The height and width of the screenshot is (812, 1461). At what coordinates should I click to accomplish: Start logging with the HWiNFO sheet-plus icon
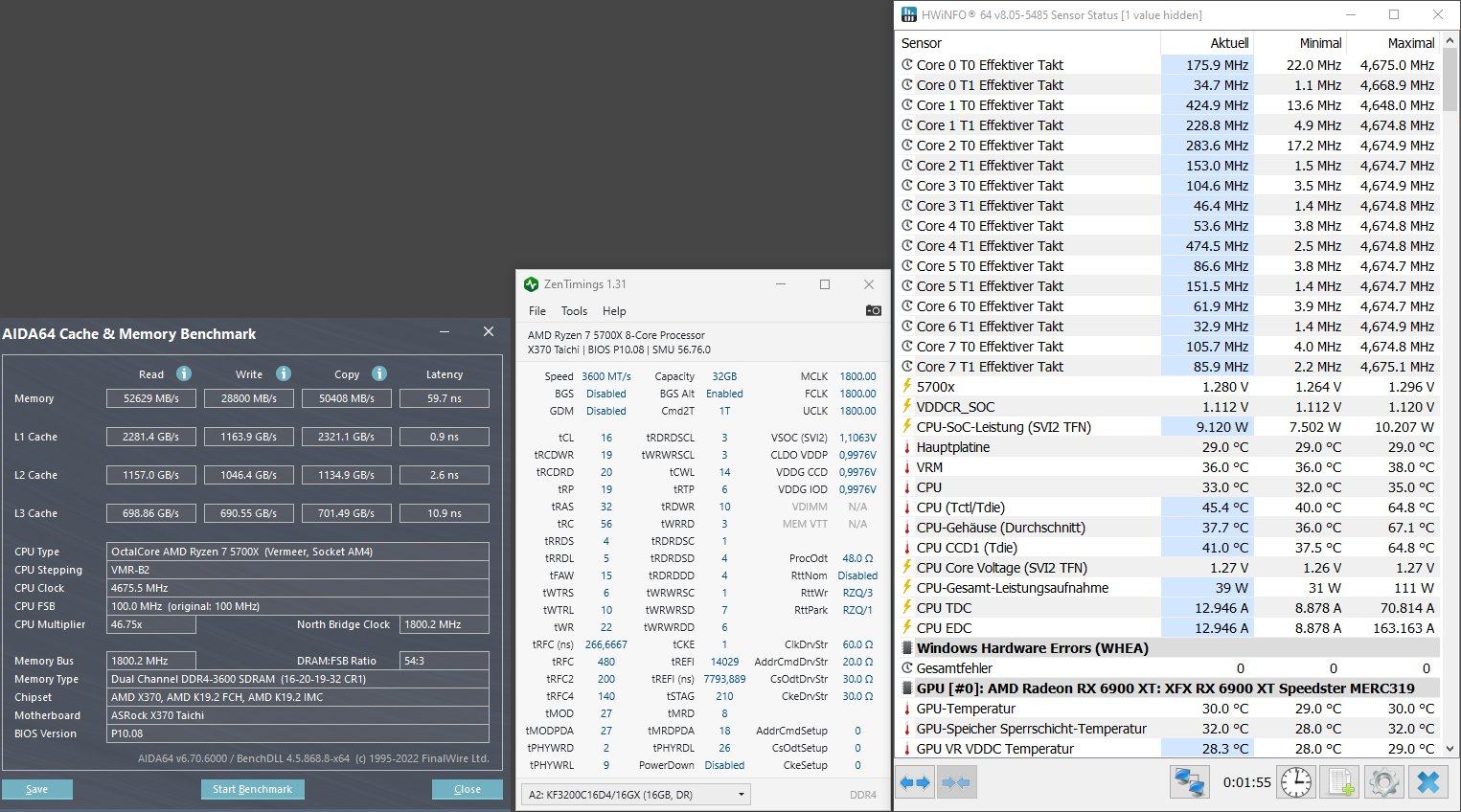pyautogui.click(x=1340, y=782)
